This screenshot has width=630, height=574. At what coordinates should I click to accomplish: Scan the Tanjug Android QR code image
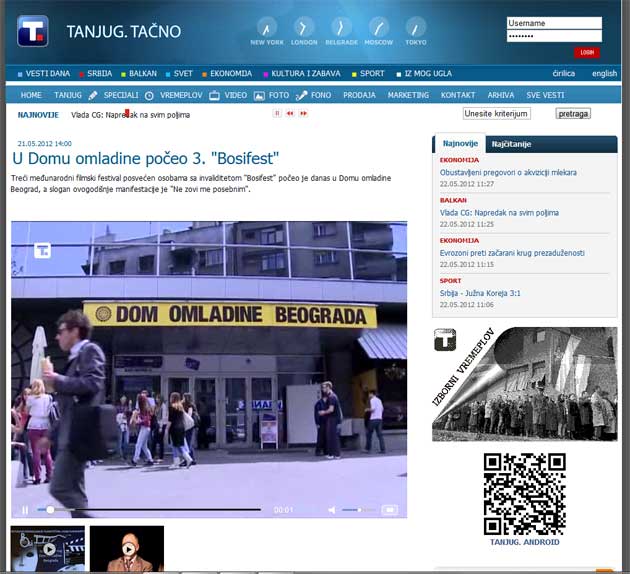(x=524, y=494)
